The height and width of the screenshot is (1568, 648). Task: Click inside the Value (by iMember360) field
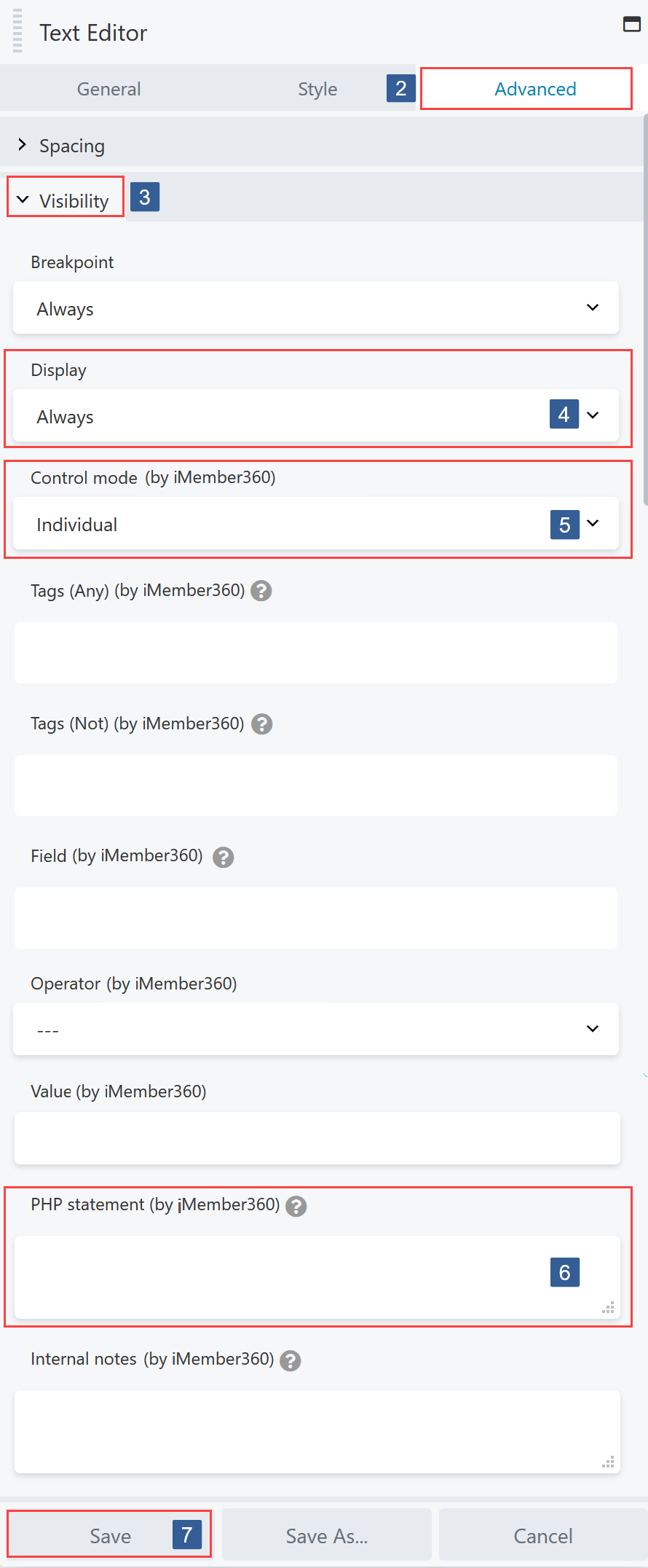click(x=315, y=1137)
